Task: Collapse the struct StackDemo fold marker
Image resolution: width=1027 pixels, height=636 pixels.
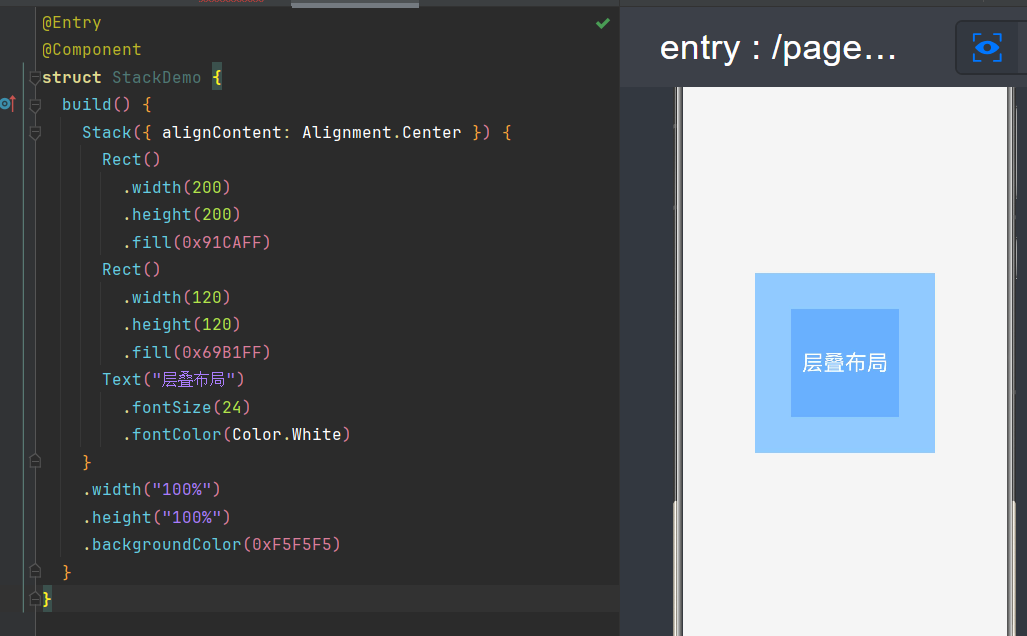Action: click(x=35, y=78)
